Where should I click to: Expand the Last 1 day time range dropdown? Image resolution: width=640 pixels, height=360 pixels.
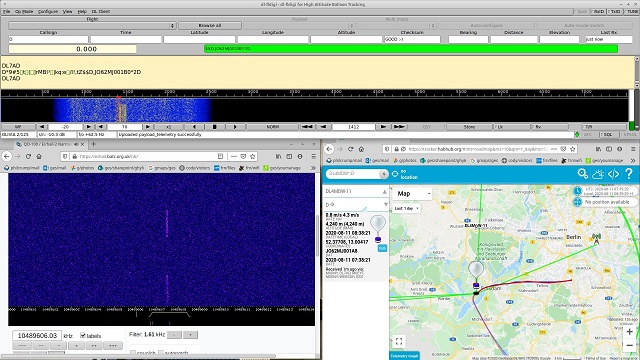[406, 208]
